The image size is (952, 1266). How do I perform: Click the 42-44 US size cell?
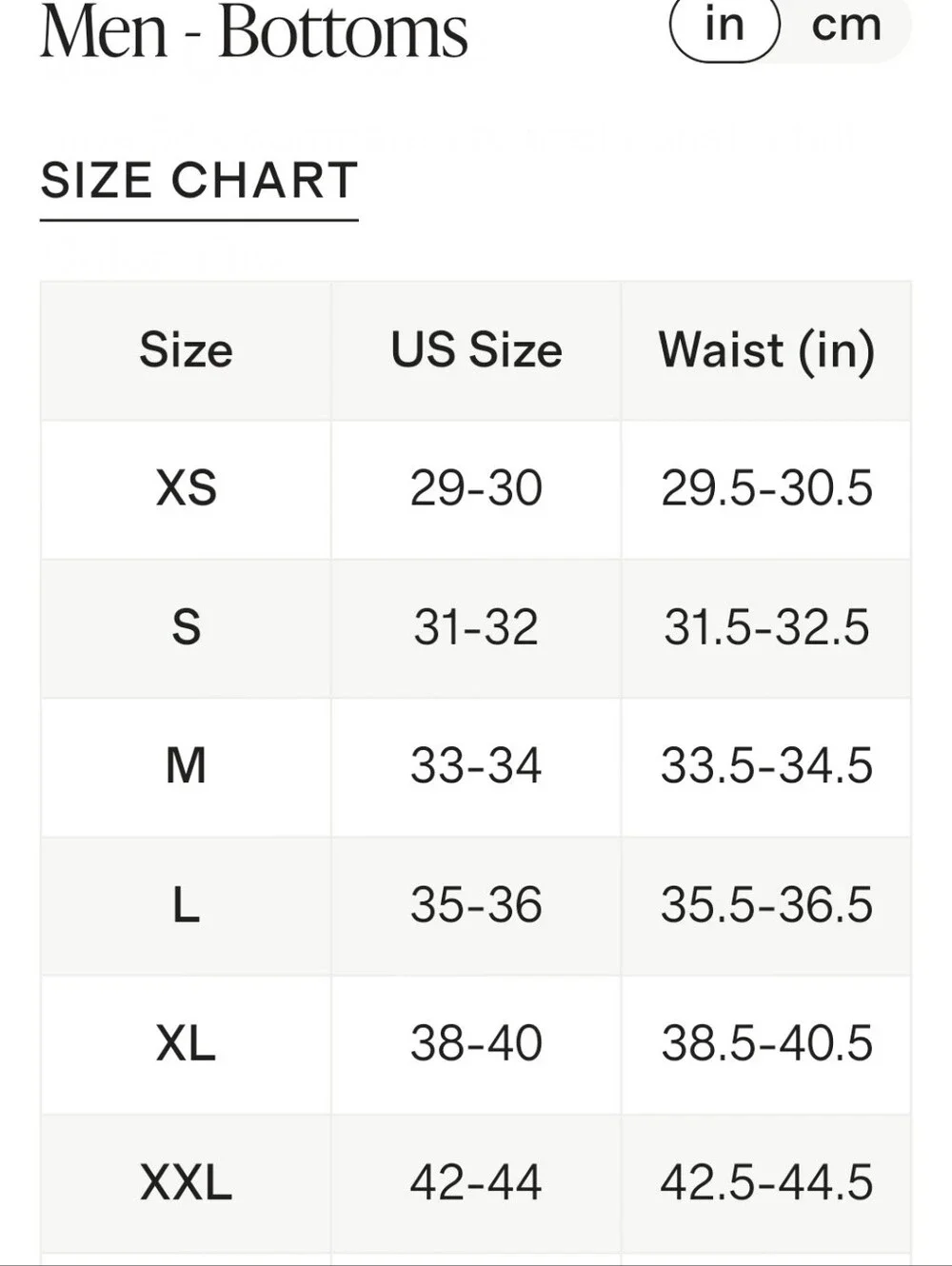click(x=476, y=1183)
